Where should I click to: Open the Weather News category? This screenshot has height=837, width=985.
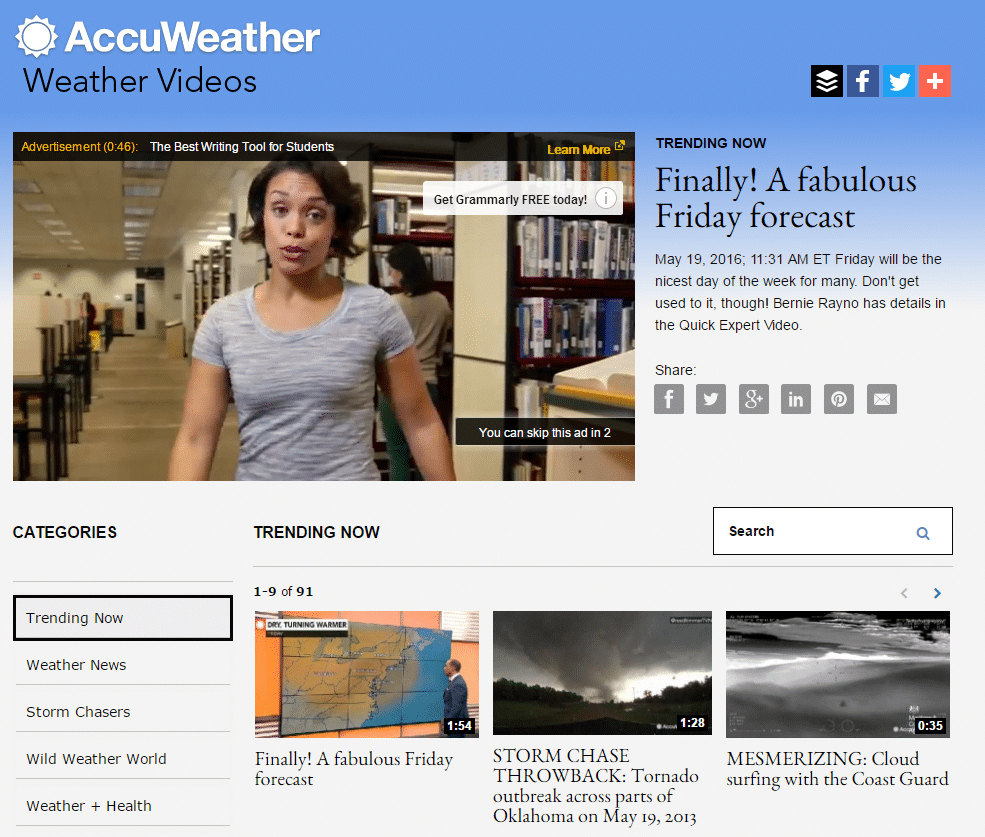point(123,665)
